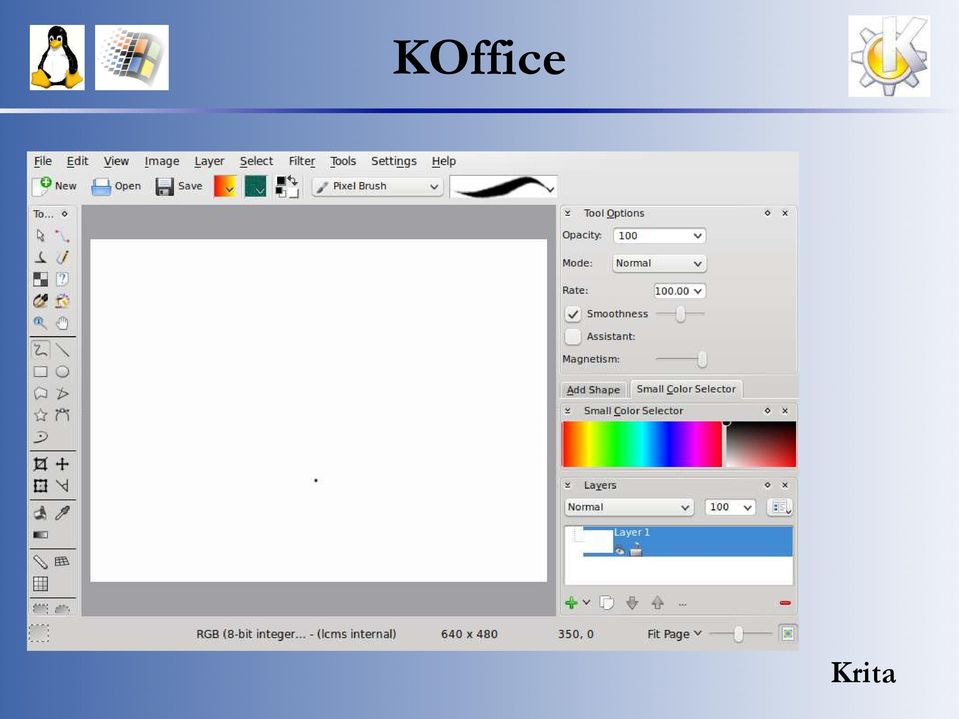Swap foreground and background colors
This screenshot has width=959, height=719.
[x=293, y=179]
